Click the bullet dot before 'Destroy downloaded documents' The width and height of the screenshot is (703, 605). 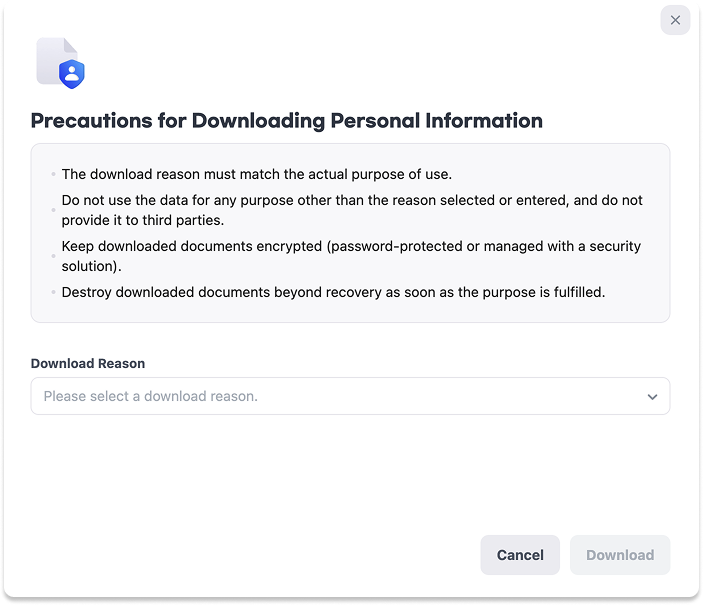pyautogui.click(x=53, y=292)
